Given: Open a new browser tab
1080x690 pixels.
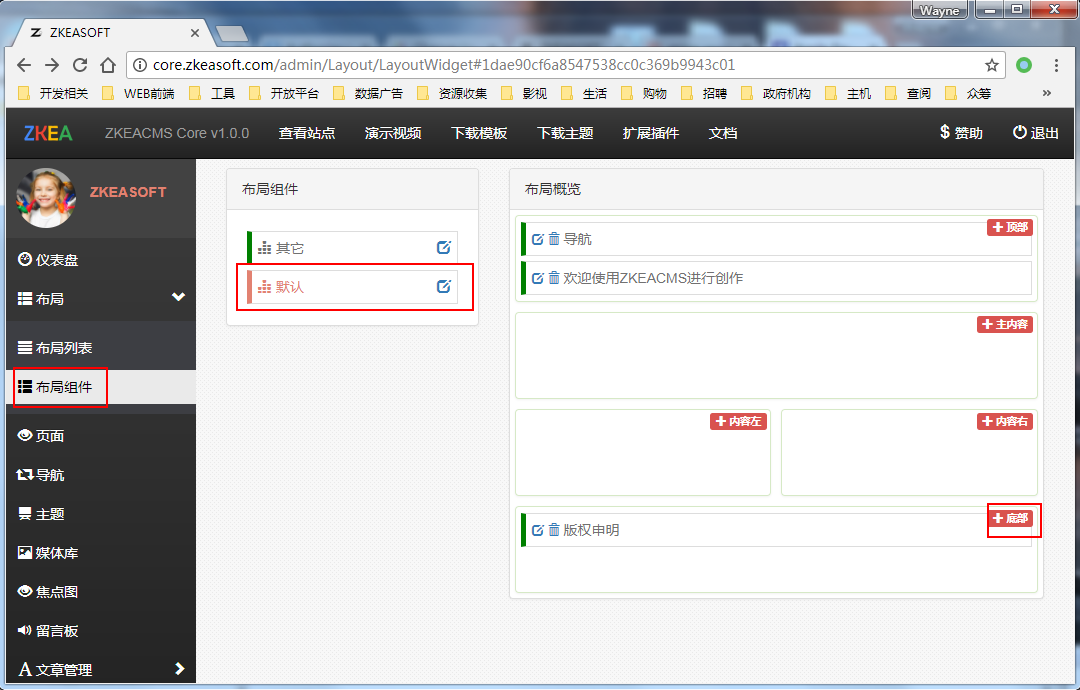Looking at the screenshot, I should tap(231, 33).
